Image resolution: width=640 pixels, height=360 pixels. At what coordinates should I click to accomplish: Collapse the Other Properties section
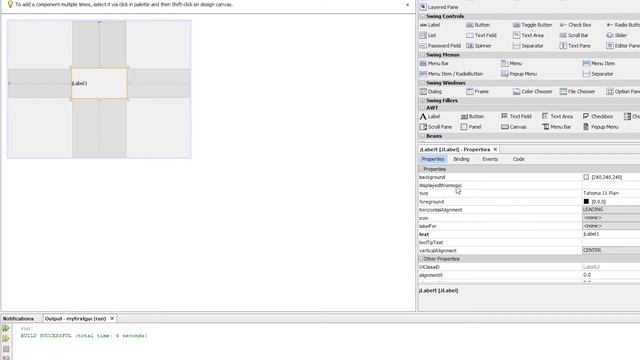(421, 259)
